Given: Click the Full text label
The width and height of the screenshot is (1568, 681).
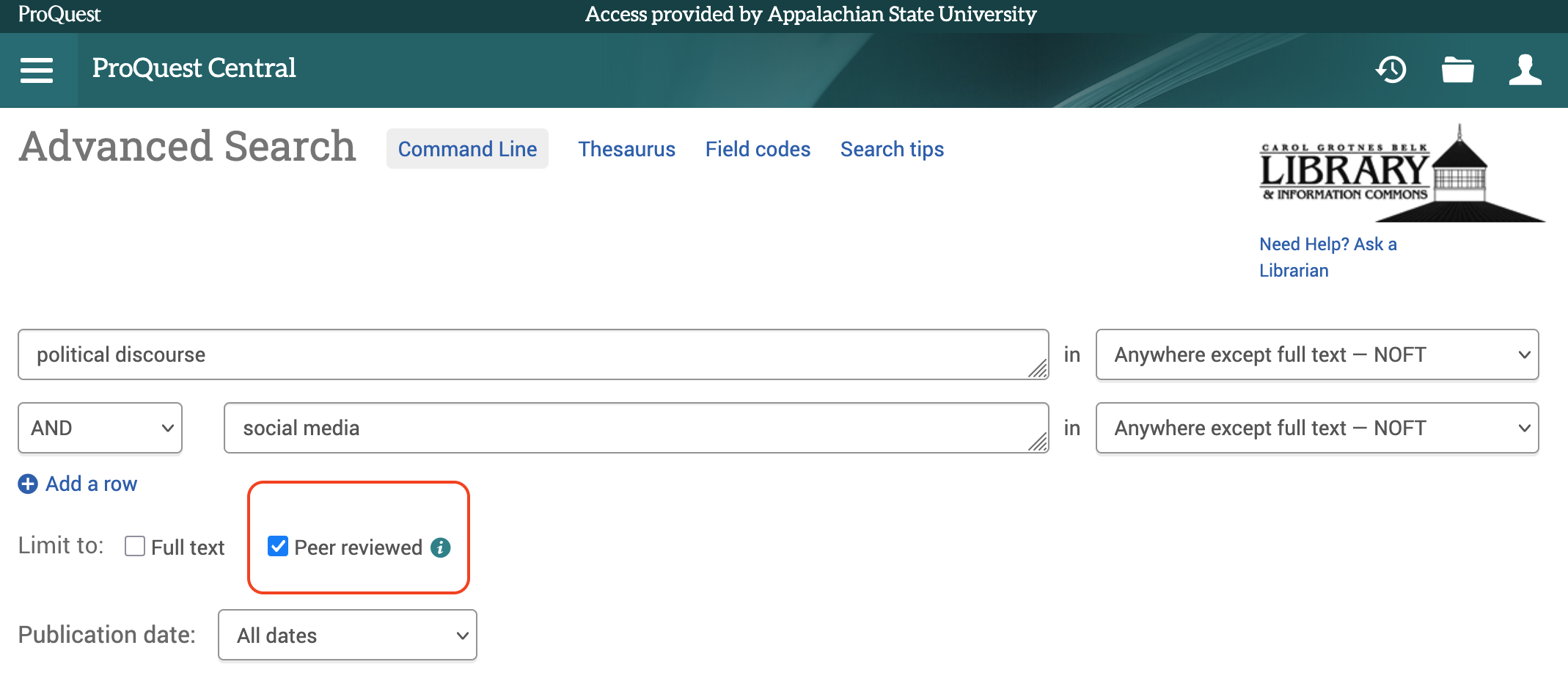Looking at the screenshot, I should point(188,547).
